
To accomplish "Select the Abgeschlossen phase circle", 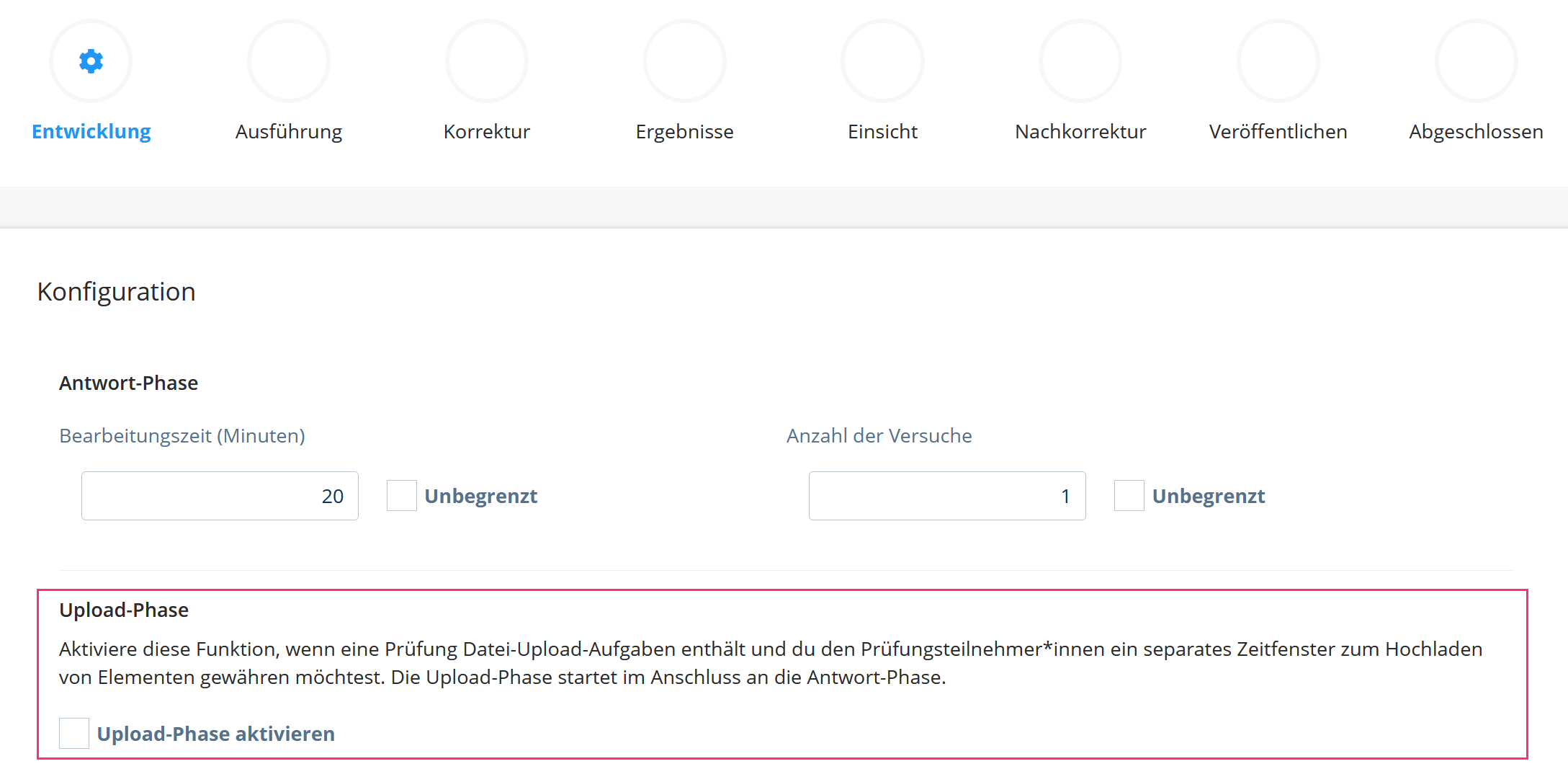I will coord(1475,61).
